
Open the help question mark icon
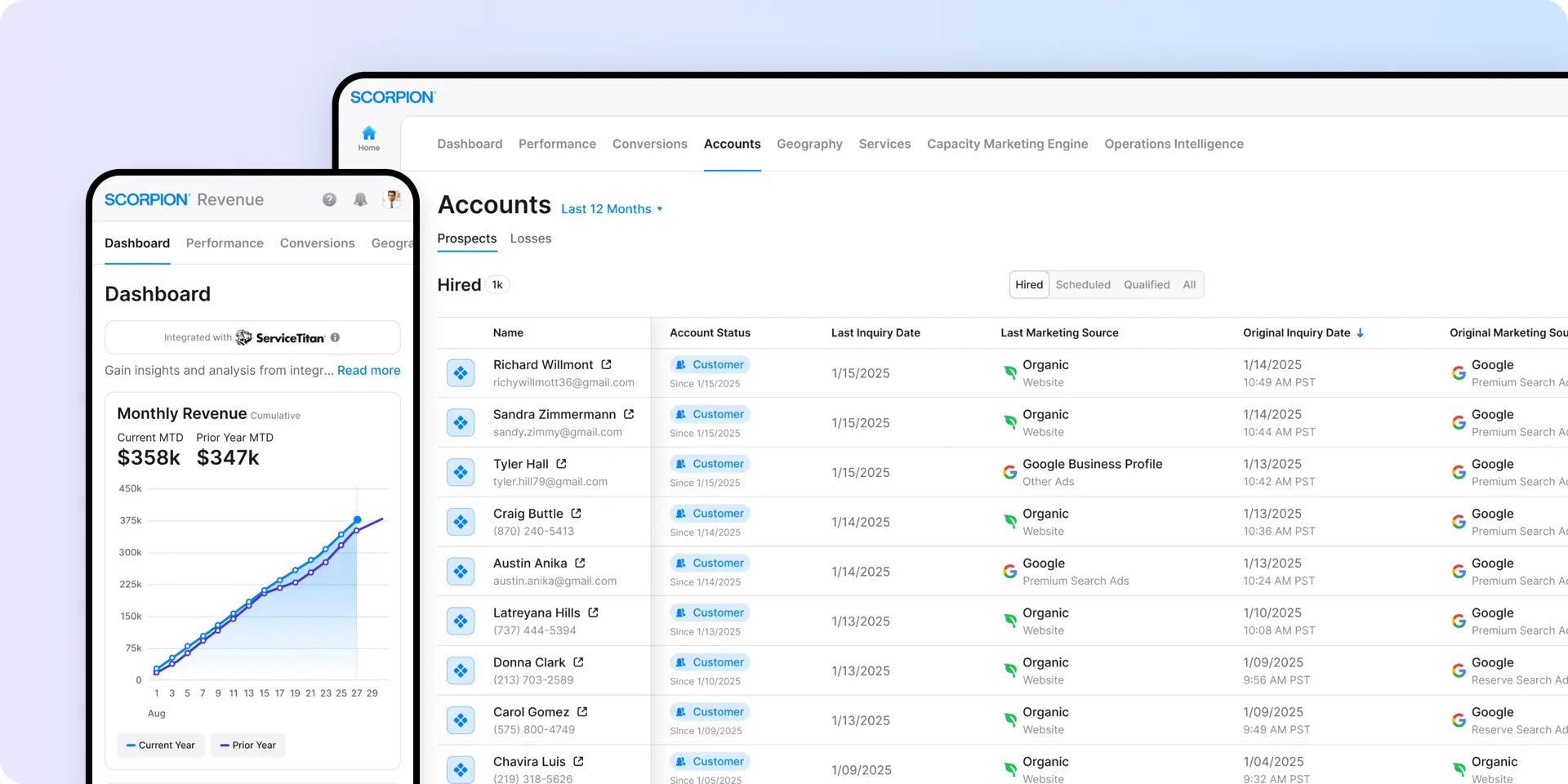[329, 200]
